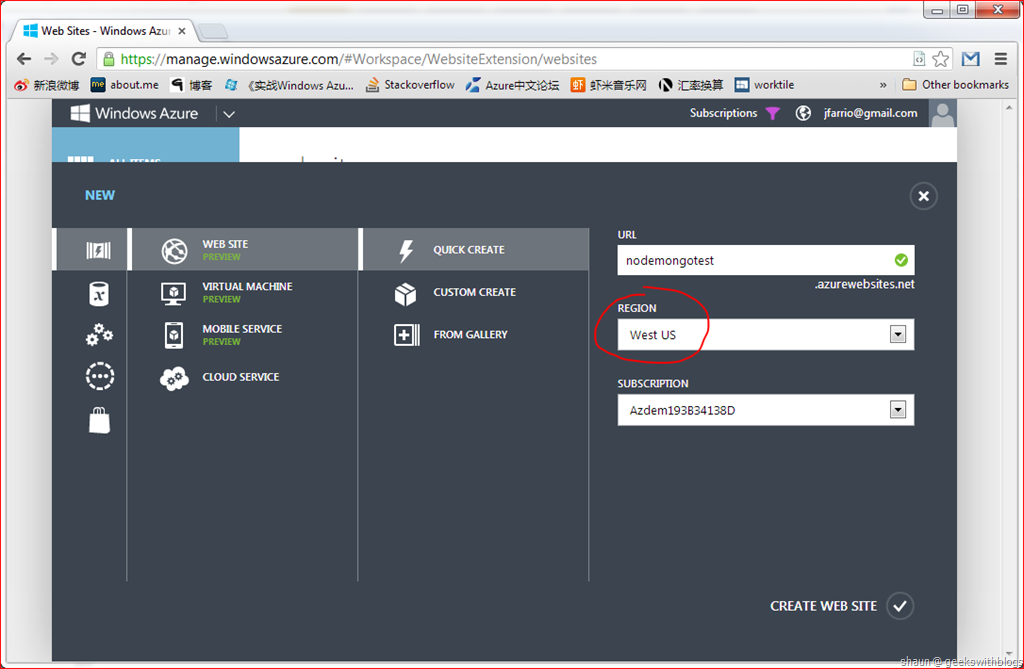
Task: Click the Quick Create lightning icon
Action: (406, 250)
